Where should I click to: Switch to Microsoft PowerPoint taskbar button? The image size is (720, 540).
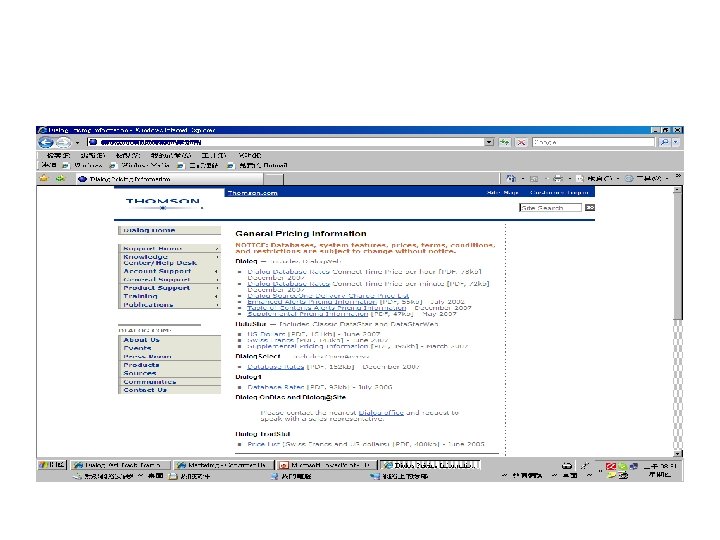[x=326, y=465]
